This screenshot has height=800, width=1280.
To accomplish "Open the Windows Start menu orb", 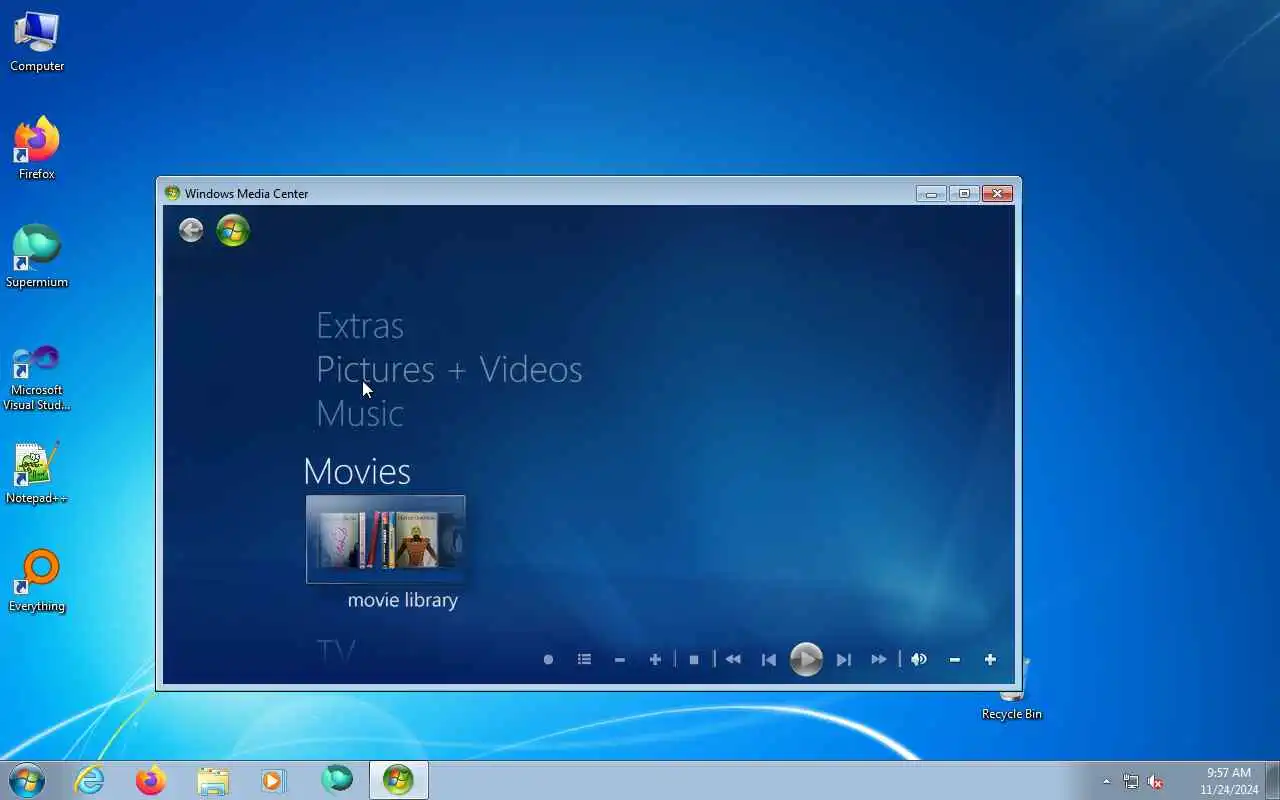I will click(26, 780).
